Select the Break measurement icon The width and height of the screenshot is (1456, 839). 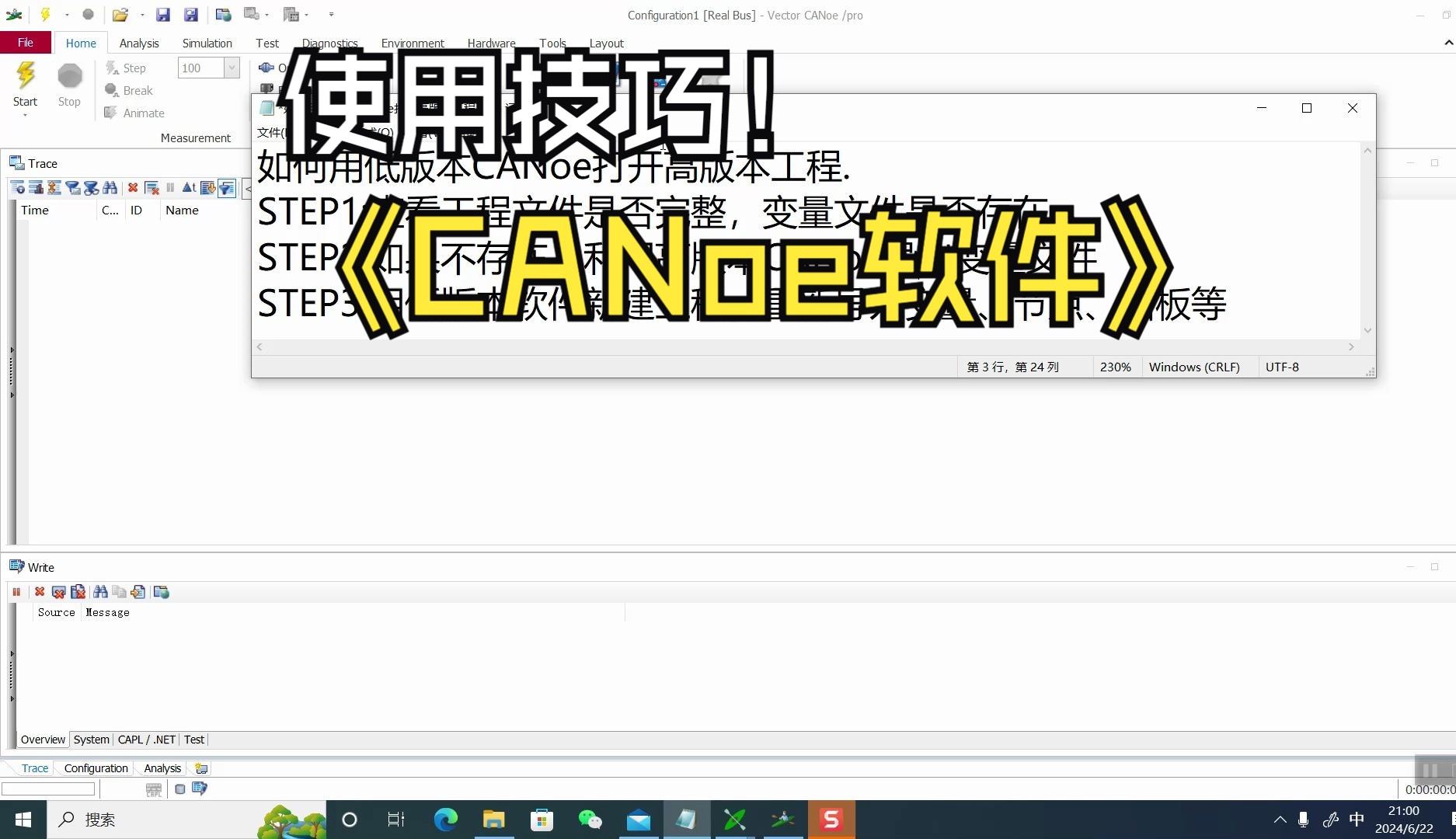(112, 90)
